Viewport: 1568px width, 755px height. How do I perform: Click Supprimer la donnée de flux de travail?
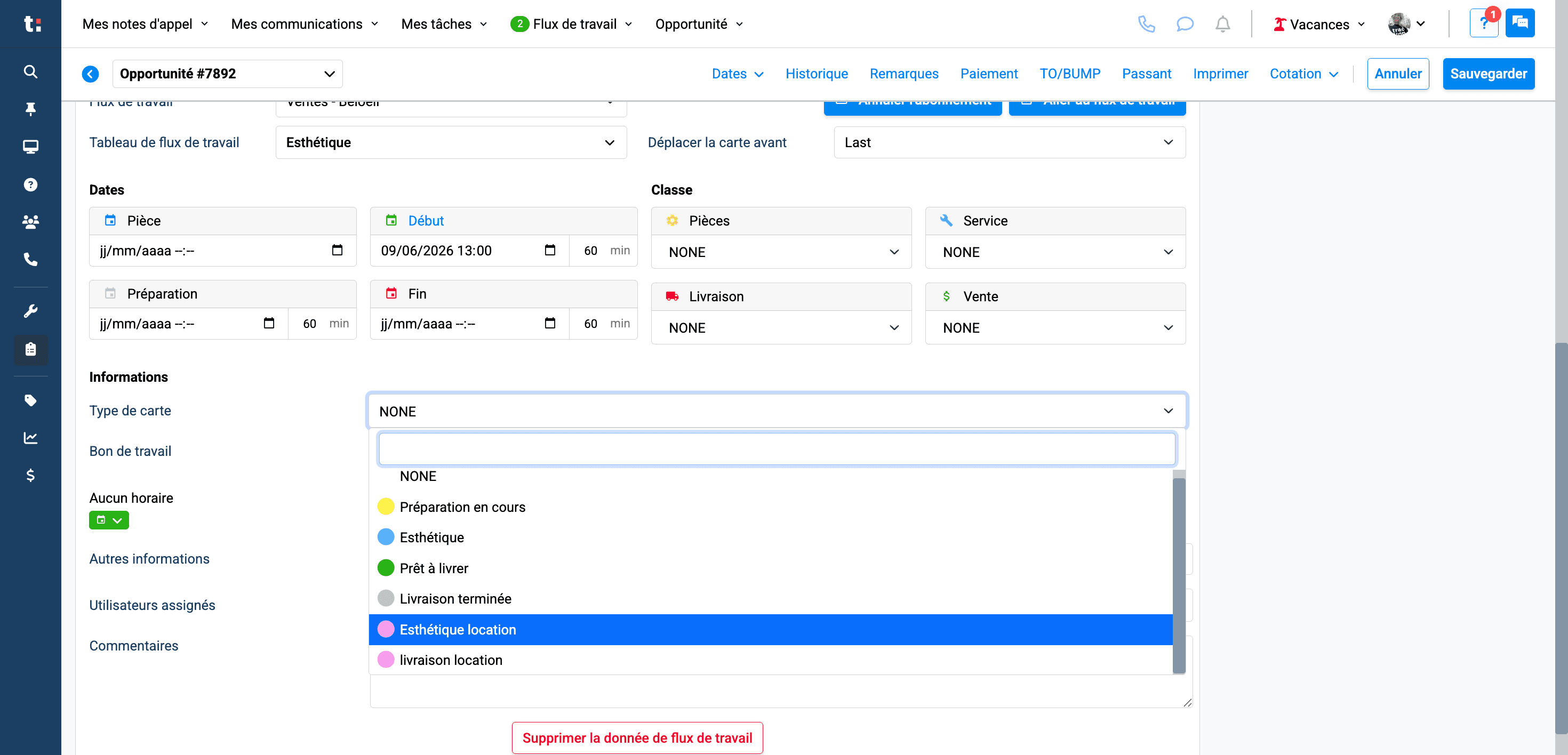[637, 738]
